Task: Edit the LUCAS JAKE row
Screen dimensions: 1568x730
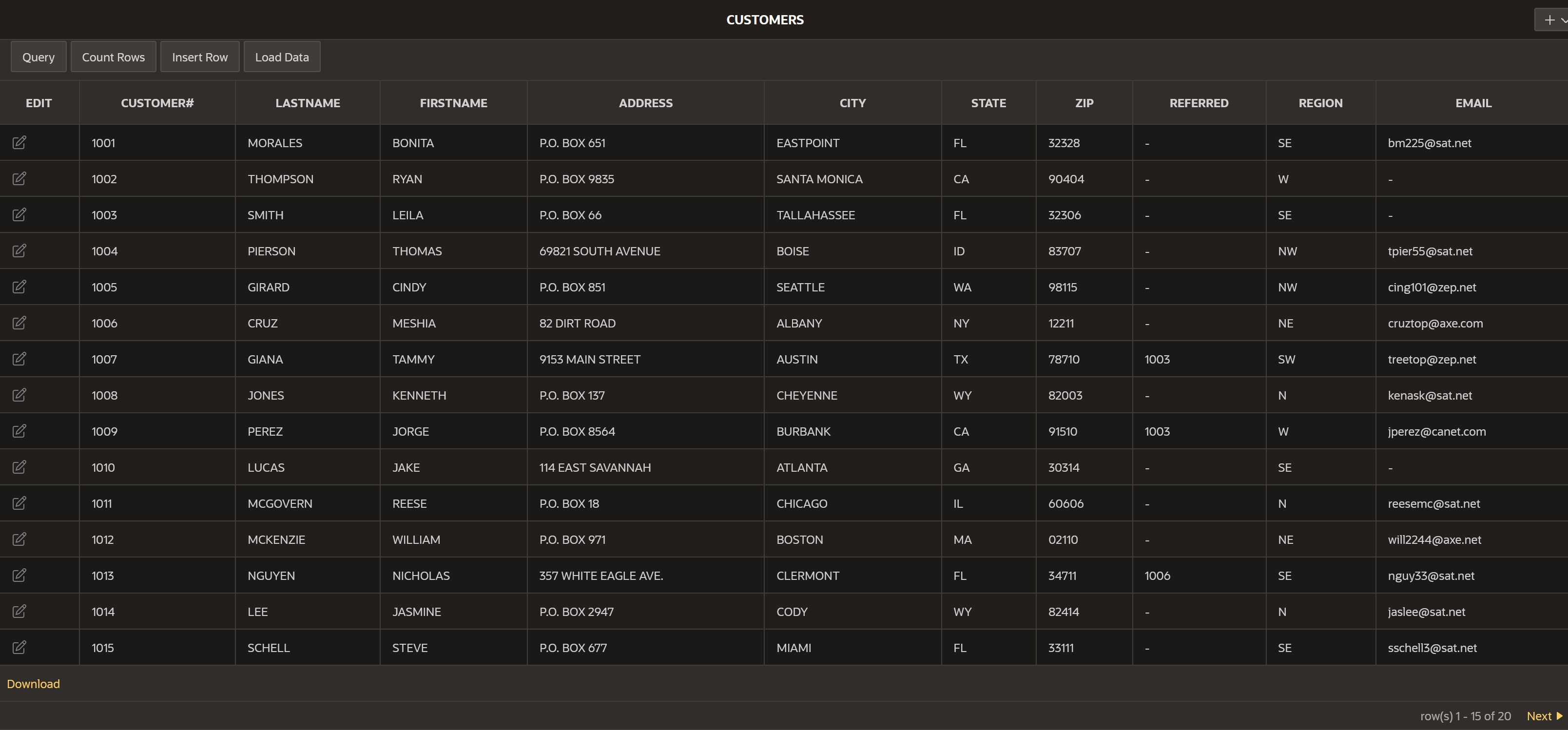Action: pos(19,466)
